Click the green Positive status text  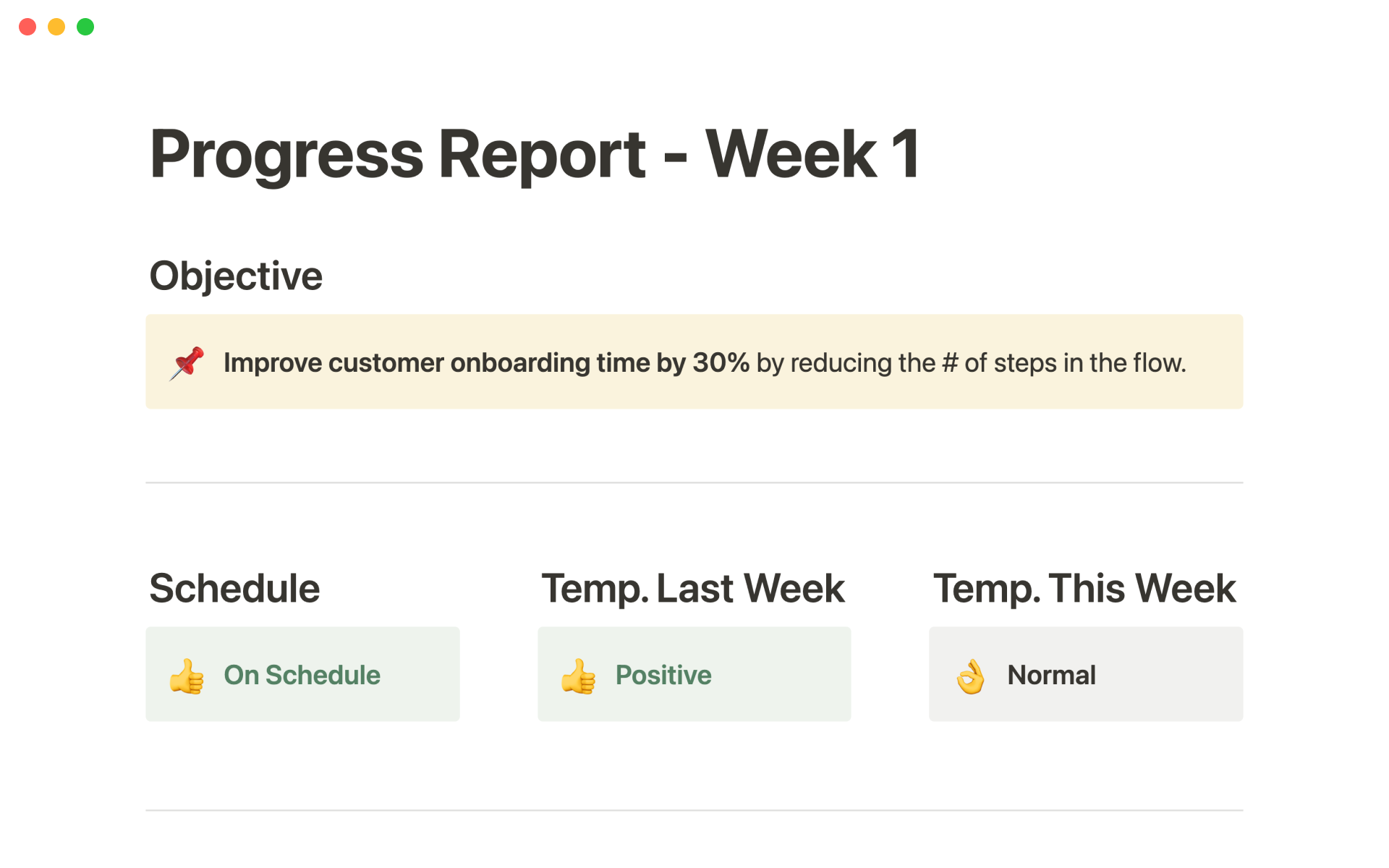point(663,675)
